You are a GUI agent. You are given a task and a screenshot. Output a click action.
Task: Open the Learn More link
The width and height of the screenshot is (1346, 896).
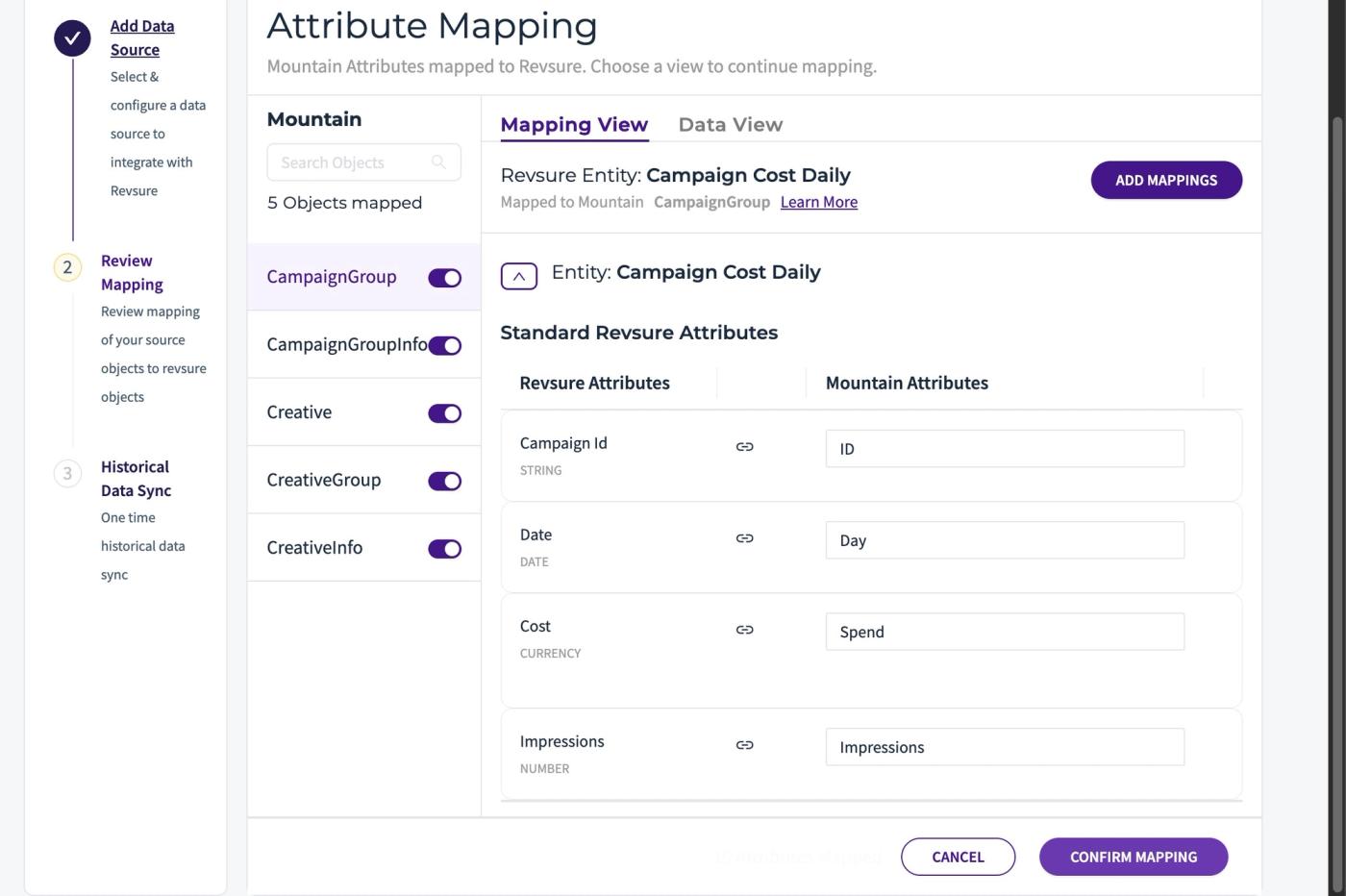(819, 202)
